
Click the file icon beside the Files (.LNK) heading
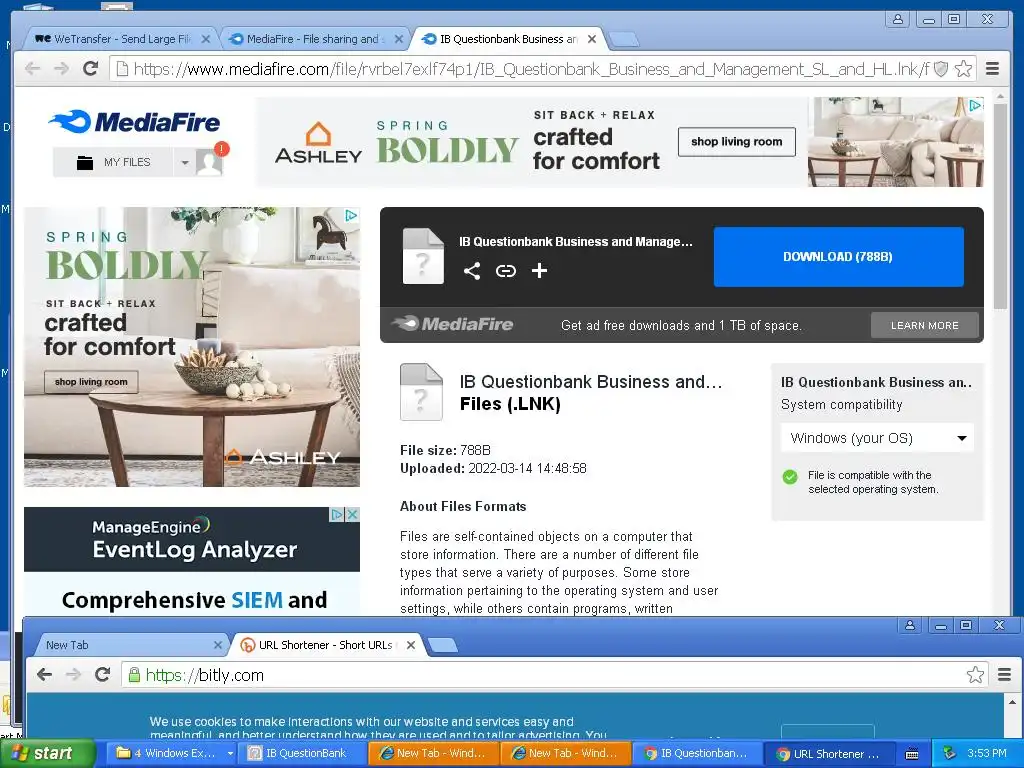pos(421,392)
